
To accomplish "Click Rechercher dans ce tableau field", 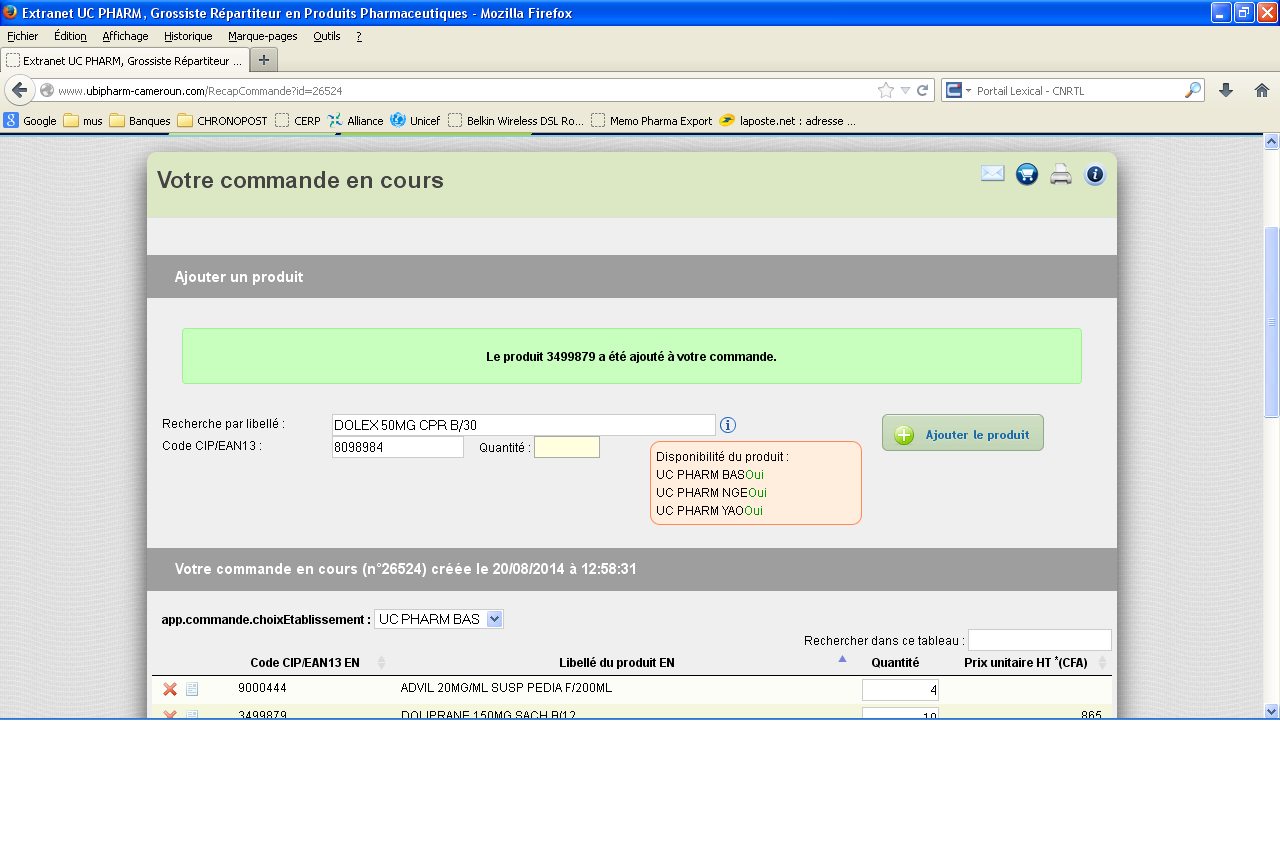I will coord(1040,640).
